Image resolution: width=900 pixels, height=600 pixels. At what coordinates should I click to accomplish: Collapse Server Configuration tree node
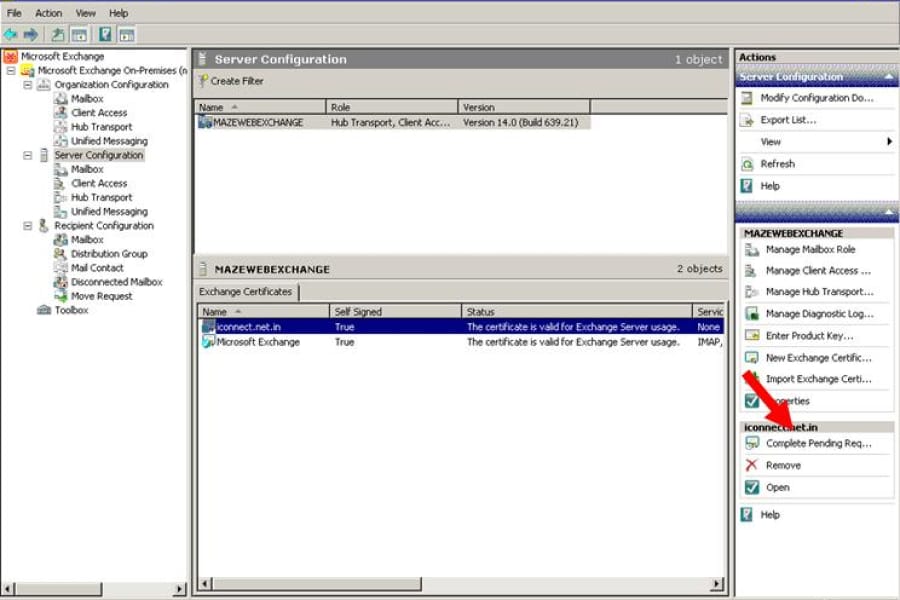point(28,155)
